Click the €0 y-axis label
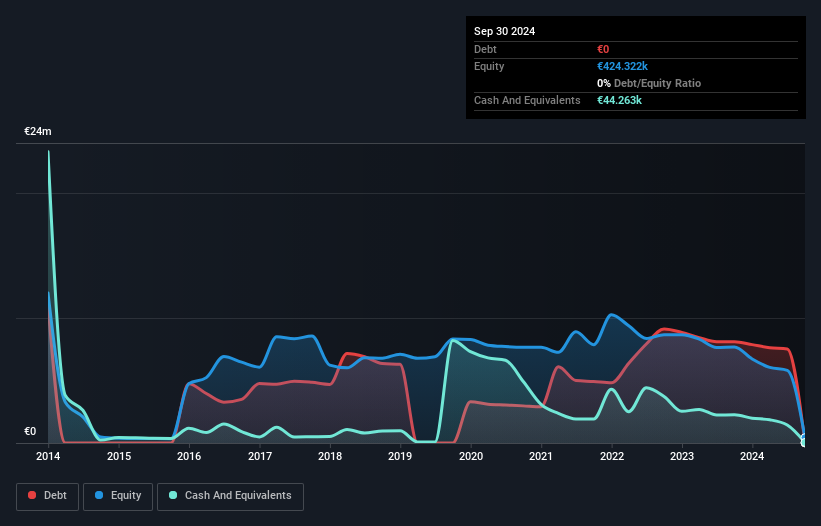Image resolution: width=821 pixels, height=526 pixels. [30, 431]
